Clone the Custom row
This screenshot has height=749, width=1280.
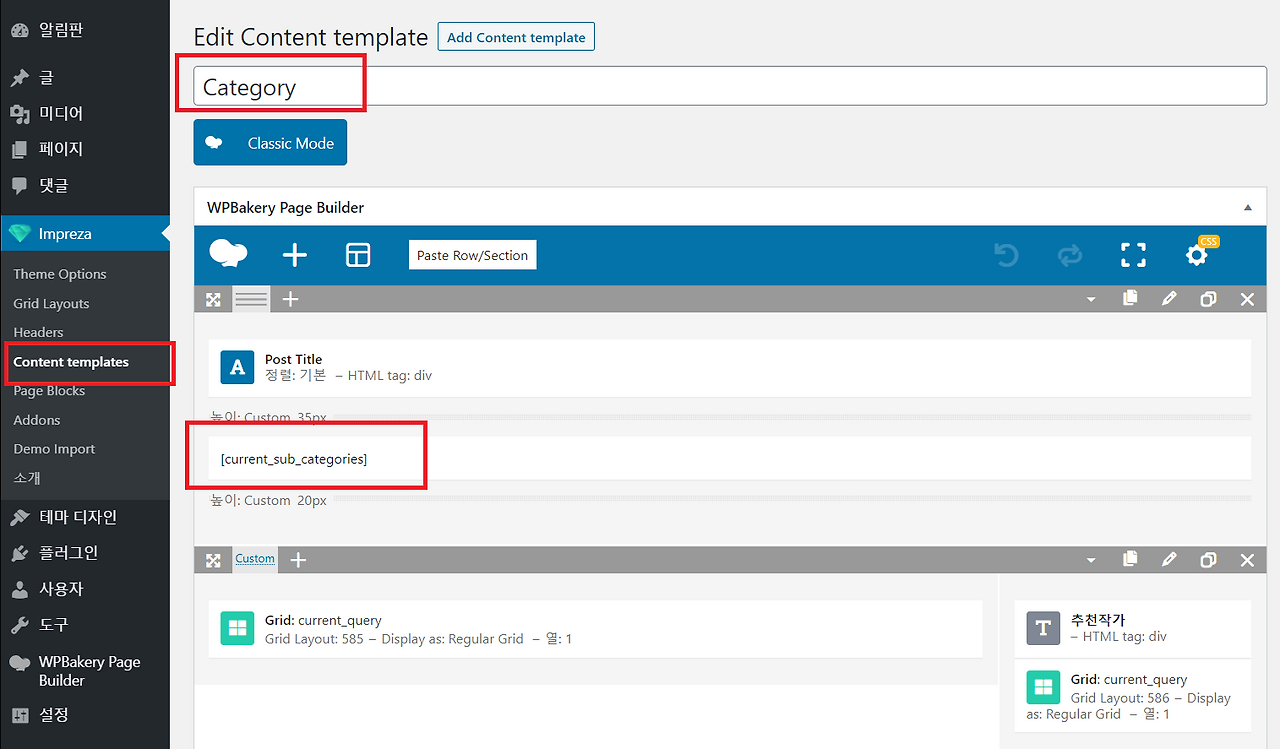coord(1208,560)
